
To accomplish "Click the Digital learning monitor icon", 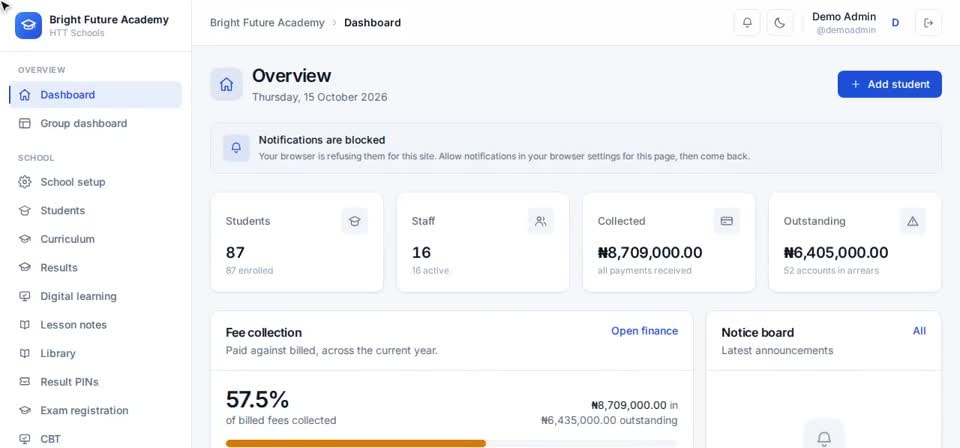I will (x=24, y=296).
